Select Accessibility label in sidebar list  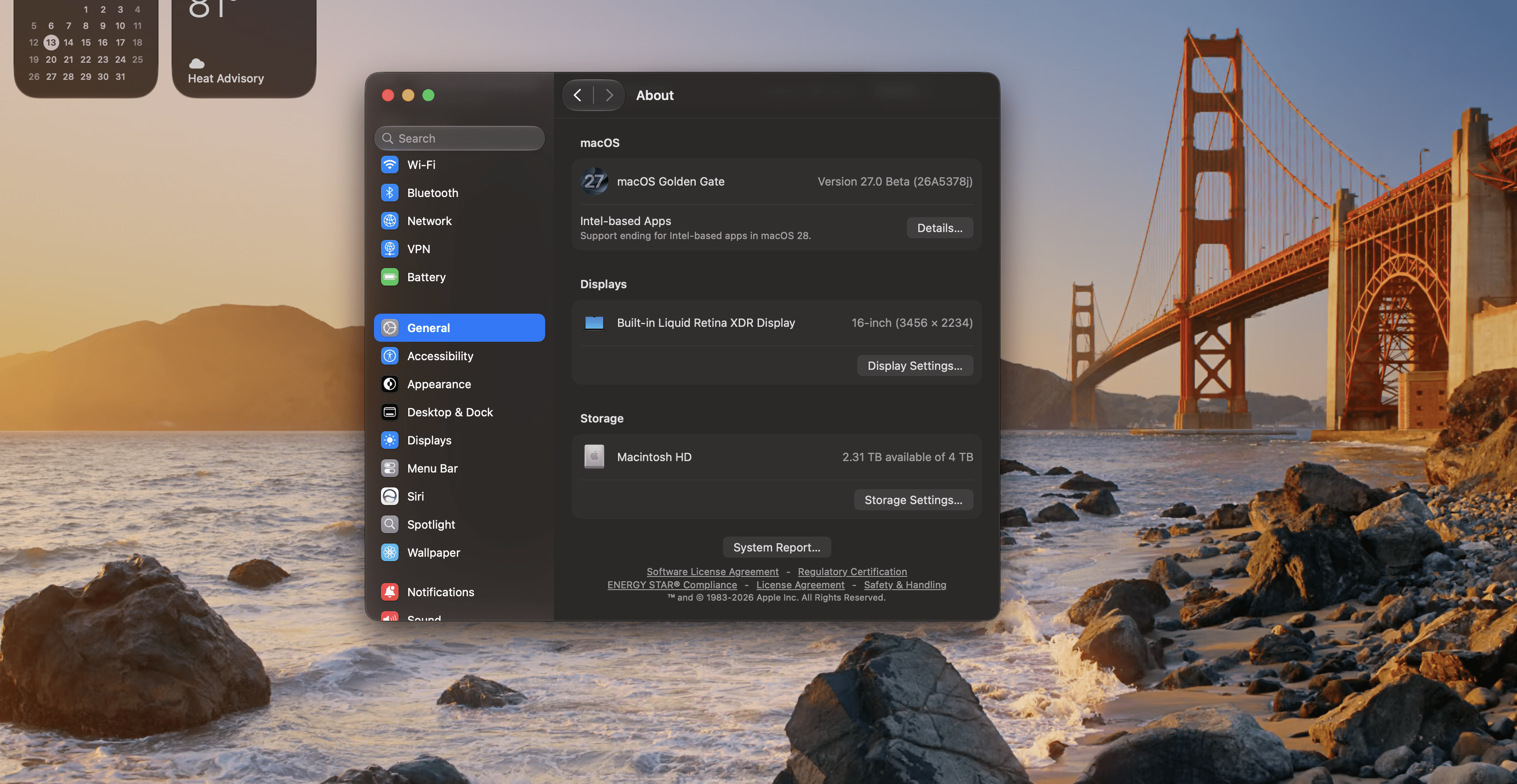(440, 356)
